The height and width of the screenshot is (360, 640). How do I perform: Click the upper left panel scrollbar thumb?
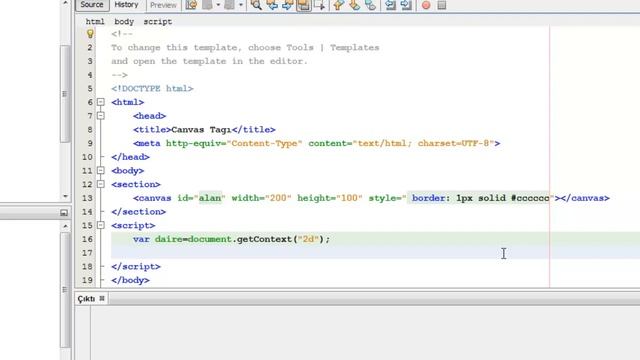pos(65,94)
